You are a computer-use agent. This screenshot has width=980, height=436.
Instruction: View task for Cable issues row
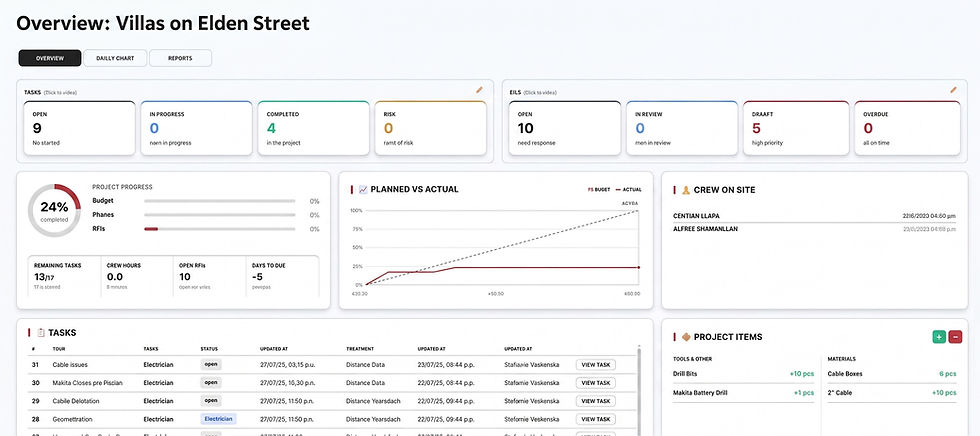coord(596,365)
